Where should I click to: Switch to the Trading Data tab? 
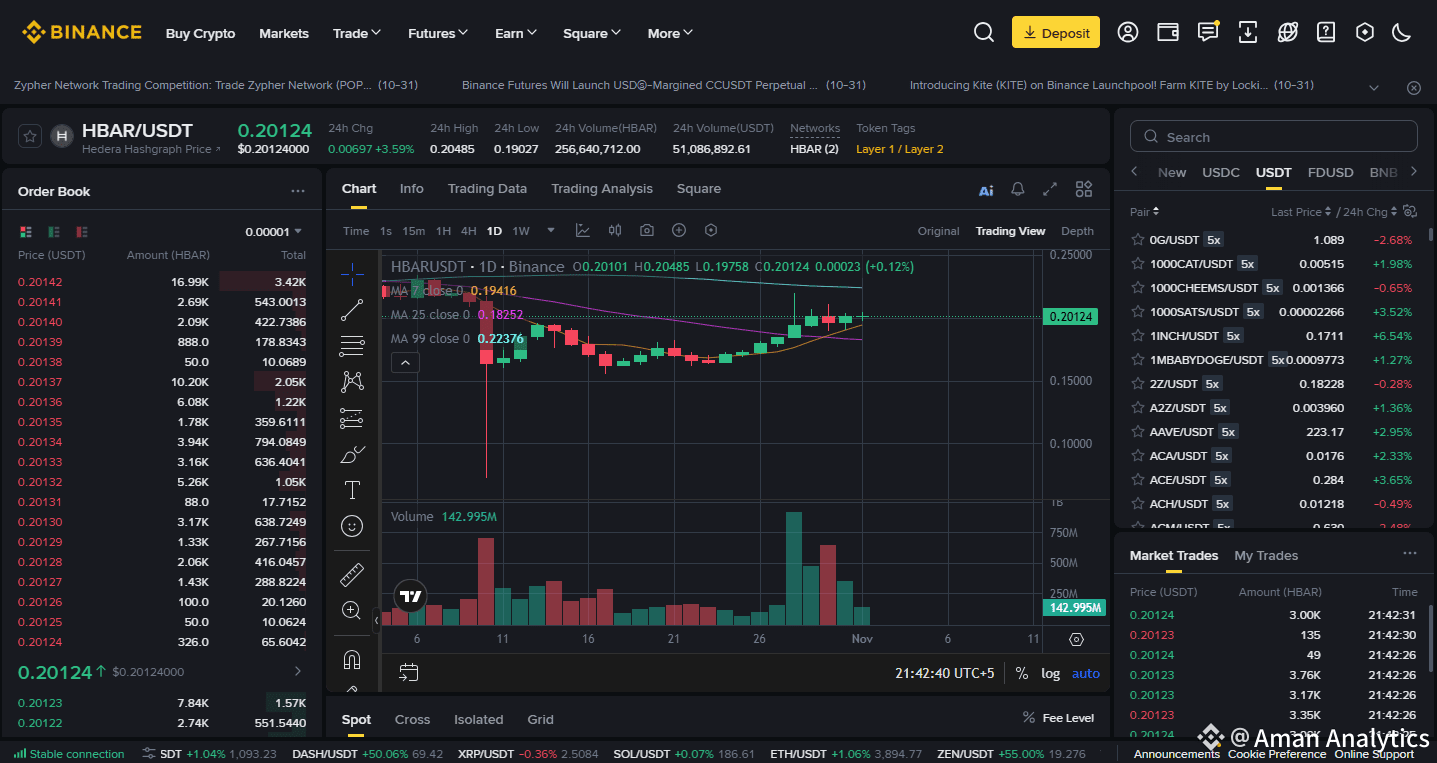click(x=487, y=188)
